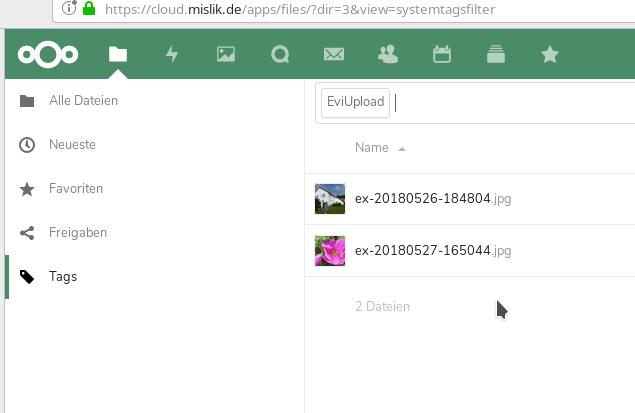The width and height of the screenshot is (635, 413).
Task: Open the Talk chat icon
Action: click(x=280, y=54)
